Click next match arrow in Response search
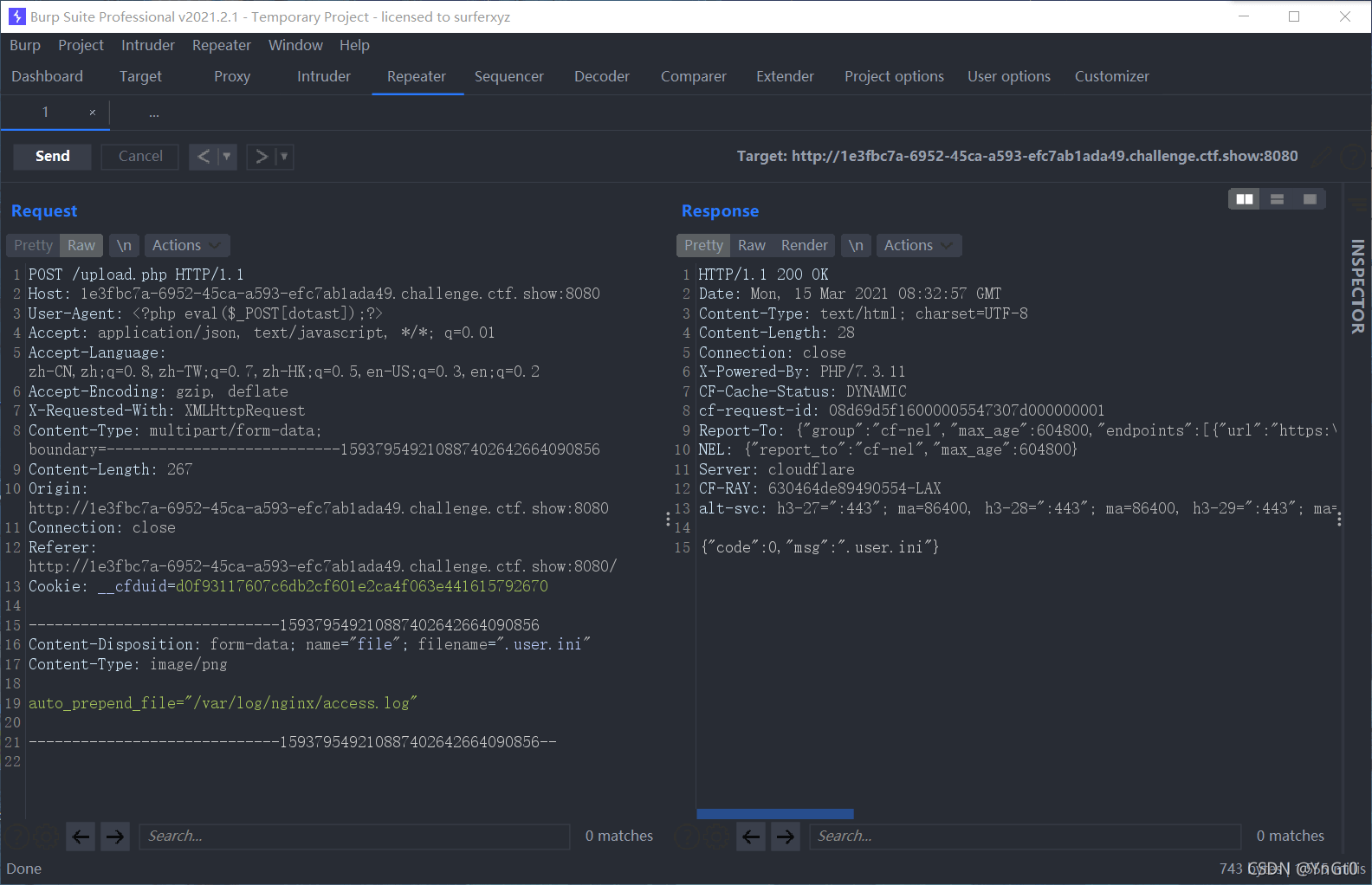Screen dimensions: 1372x885 785,837
